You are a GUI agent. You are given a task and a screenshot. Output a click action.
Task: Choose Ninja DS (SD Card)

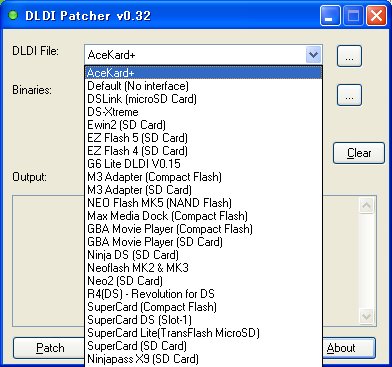(203, 255)
